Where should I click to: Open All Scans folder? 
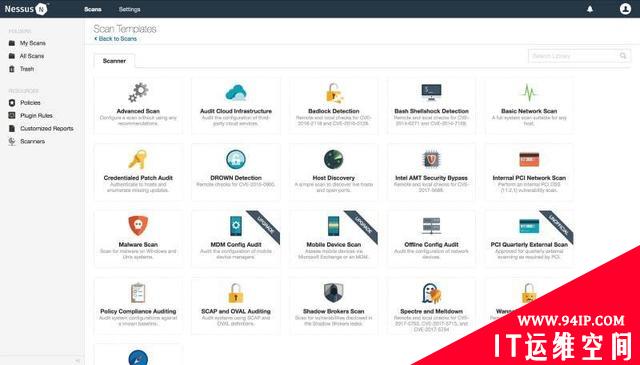(32, 56)
